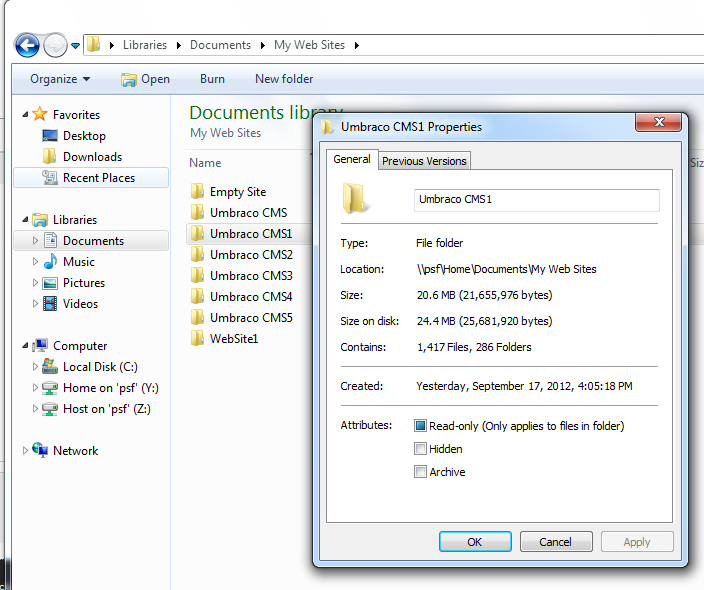The height and width of the screenshot is (590, 704).
Task: Collapse the Libraries tree section
Action: 25,220
